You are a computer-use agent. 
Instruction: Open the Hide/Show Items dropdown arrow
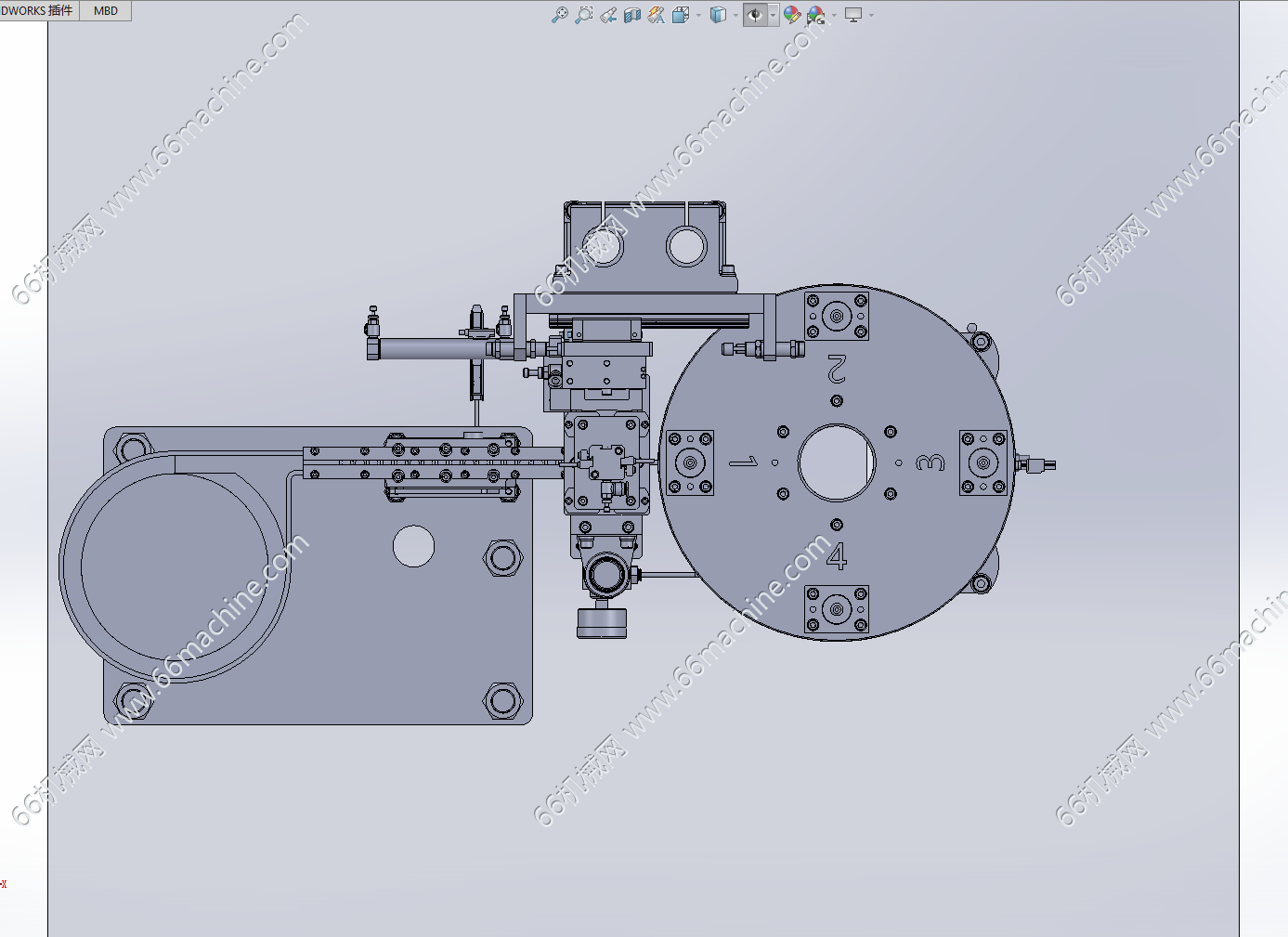[773, 16]
